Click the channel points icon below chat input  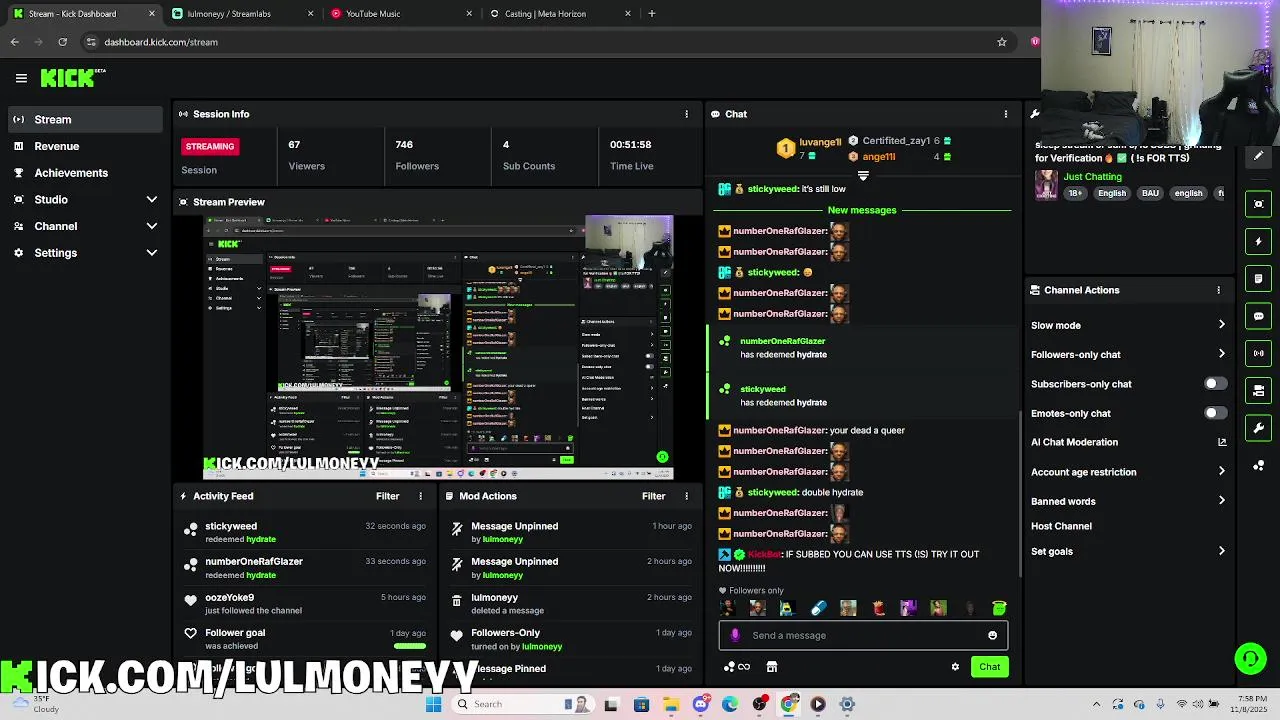(736, 667)
